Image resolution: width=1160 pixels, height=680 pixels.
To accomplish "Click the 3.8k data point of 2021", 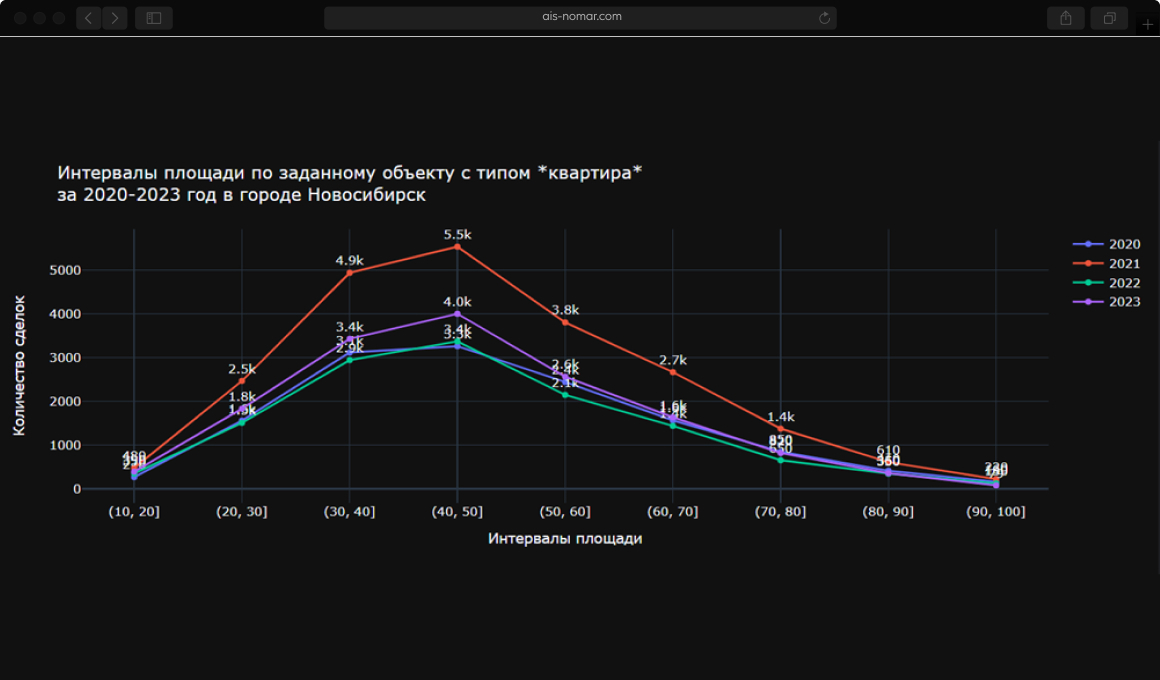I will (x=565, y=323).
